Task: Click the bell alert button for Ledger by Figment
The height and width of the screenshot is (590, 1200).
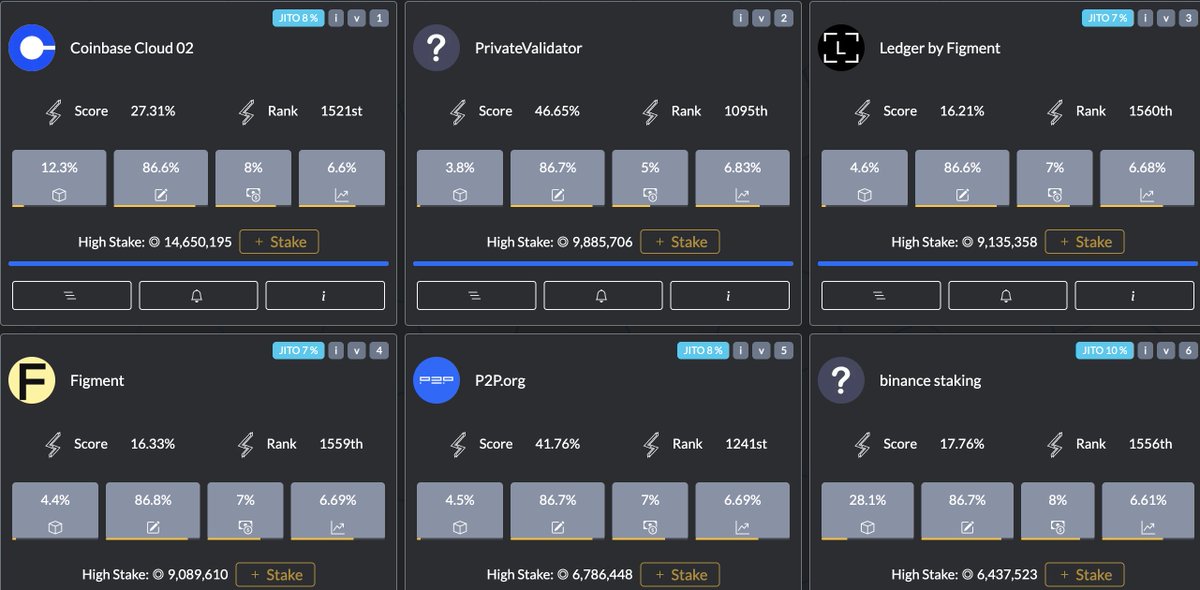Action: click(x=1007, y=295)
